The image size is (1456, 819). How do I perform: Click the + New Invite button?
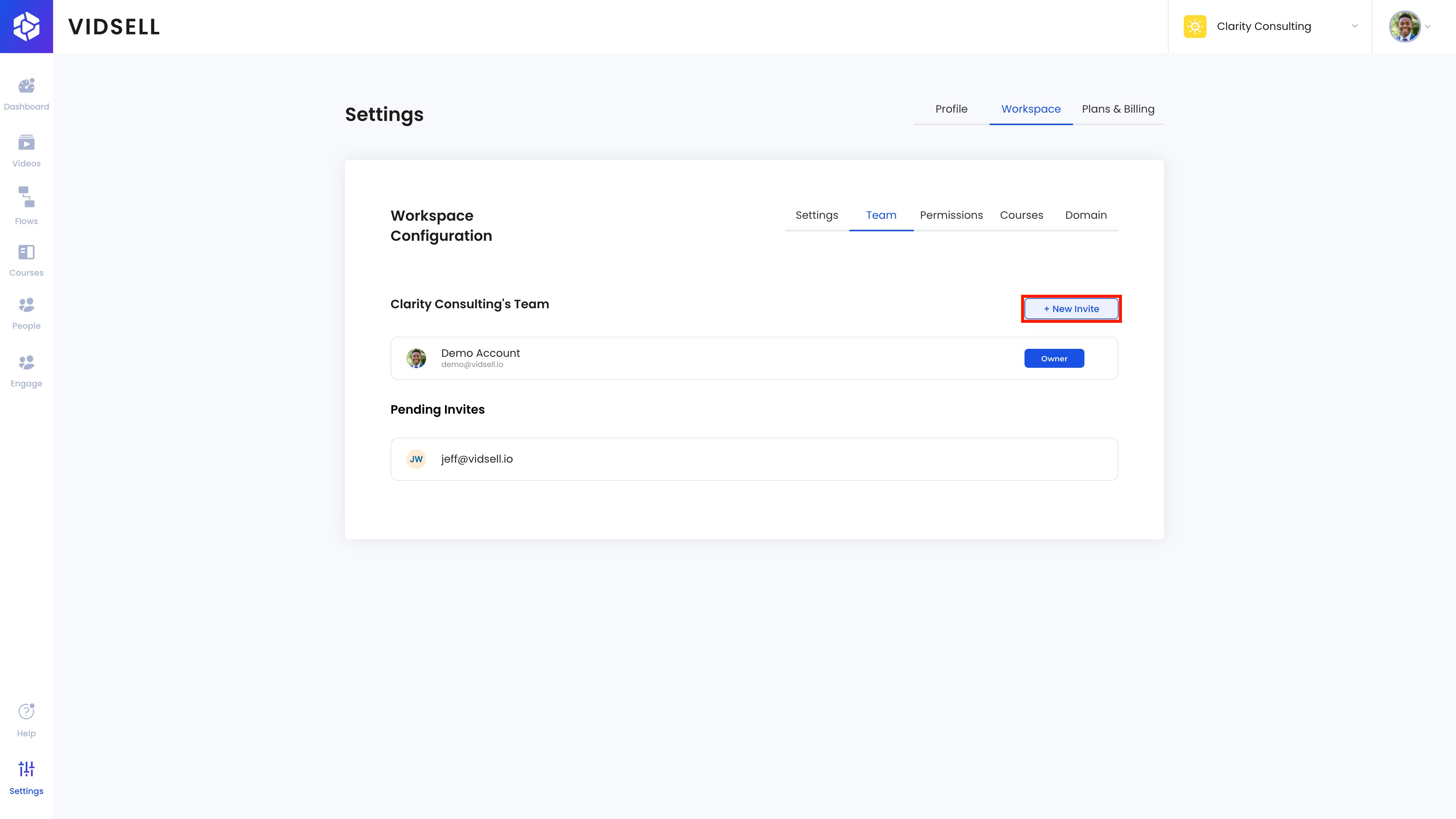[1071, 309]
